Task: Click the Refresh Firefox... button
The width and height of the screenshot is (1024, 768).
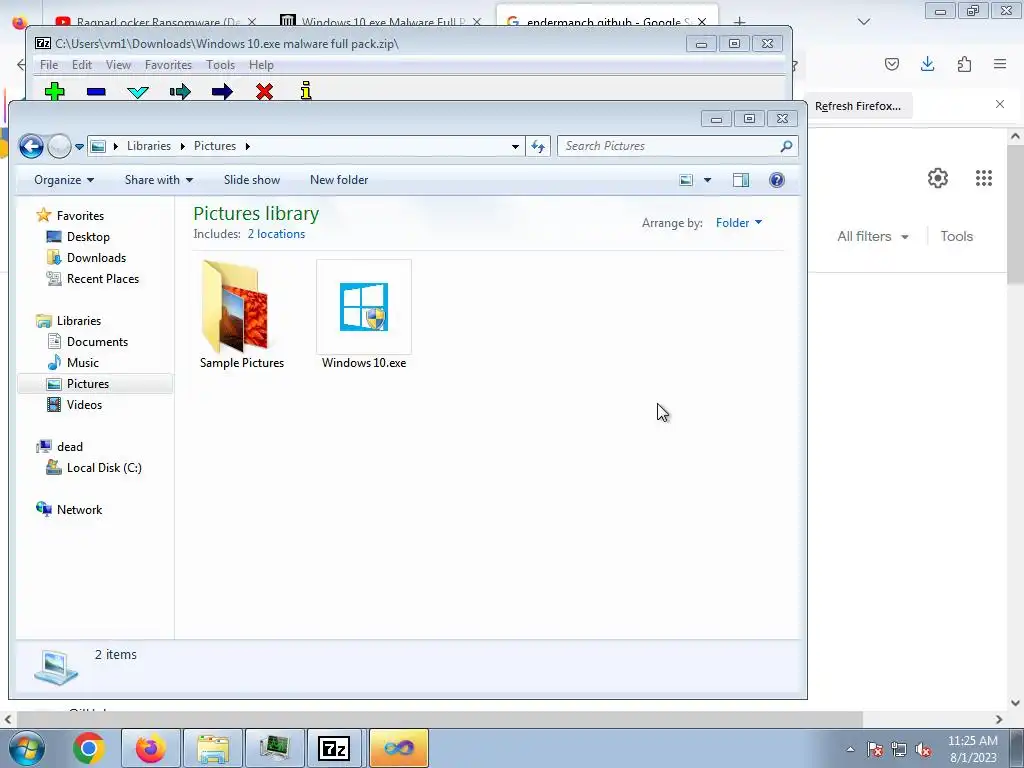Action: coord(857,106)
